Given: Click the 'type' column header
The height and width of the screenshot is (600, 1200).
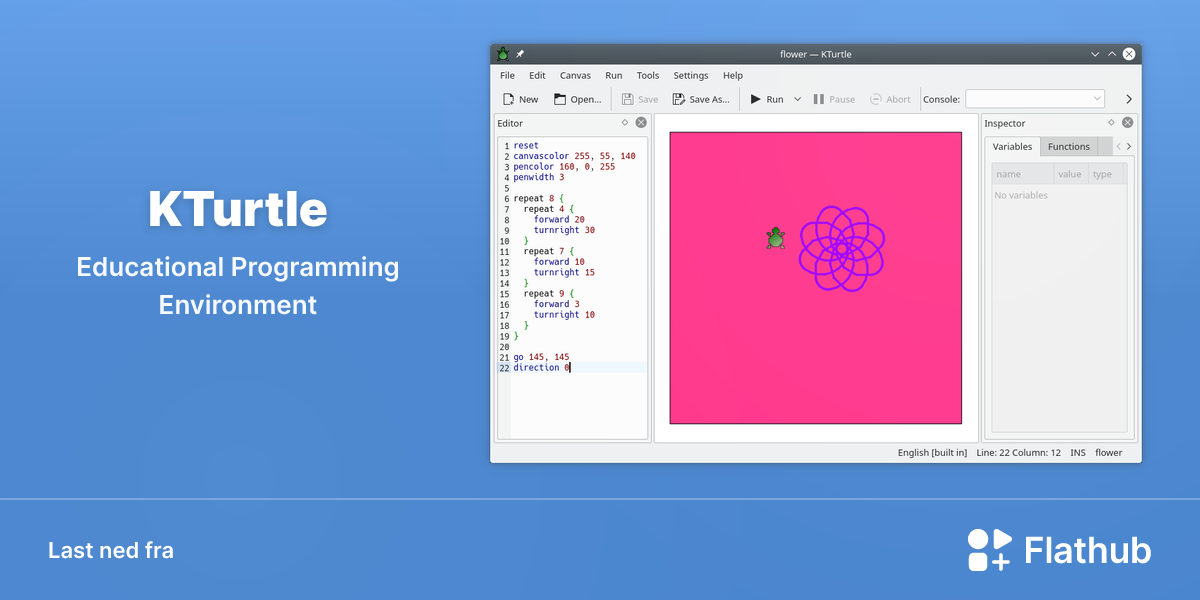Looking at the screenshot, I should (x=1104, y=174).
